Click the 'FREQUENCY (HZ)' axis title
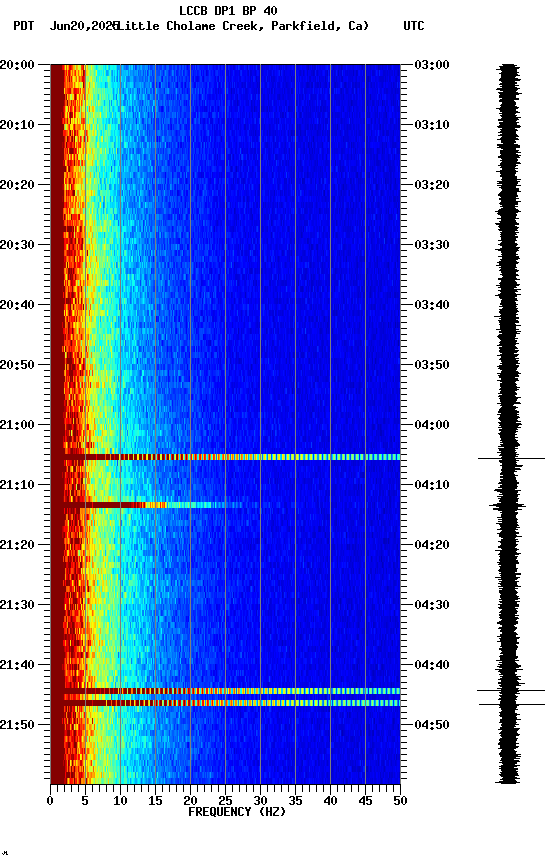This screenshot has height=864, width=552. 237,812
